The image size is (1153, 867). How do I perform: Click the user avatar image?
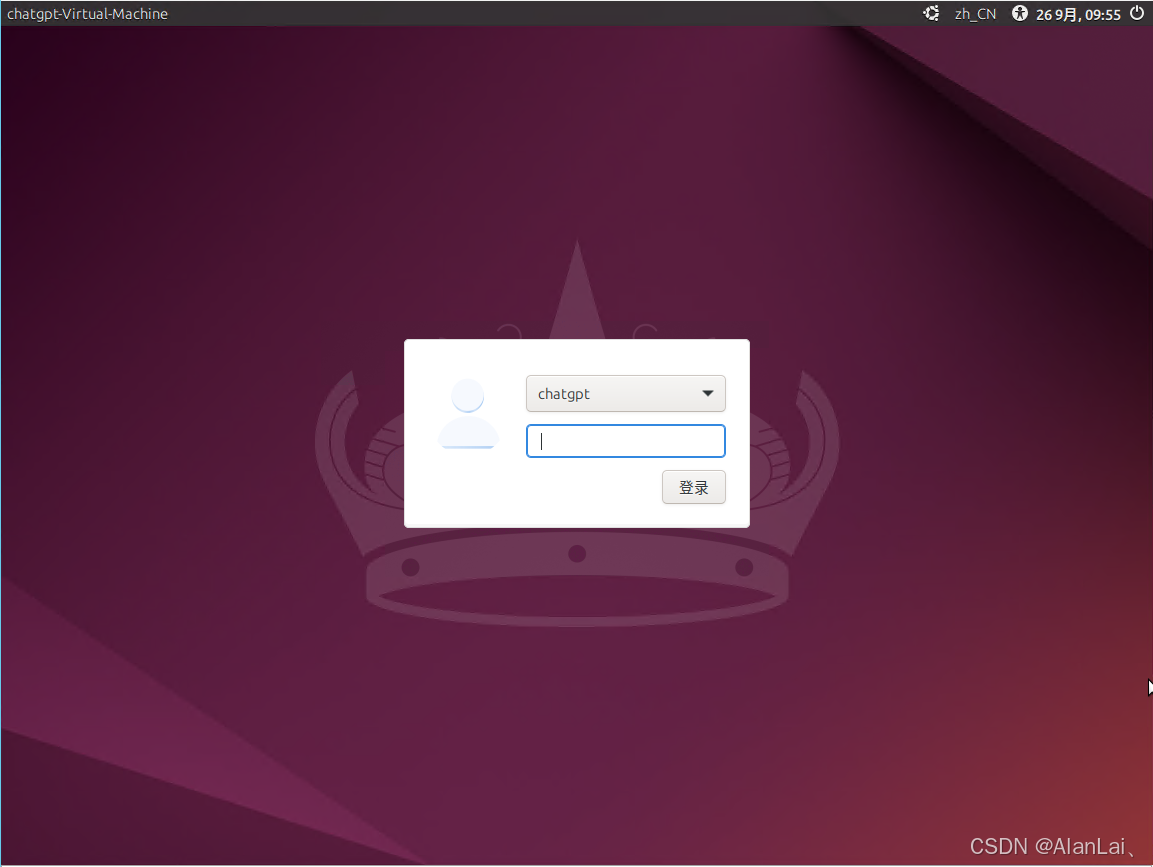[x=468, y=413]
